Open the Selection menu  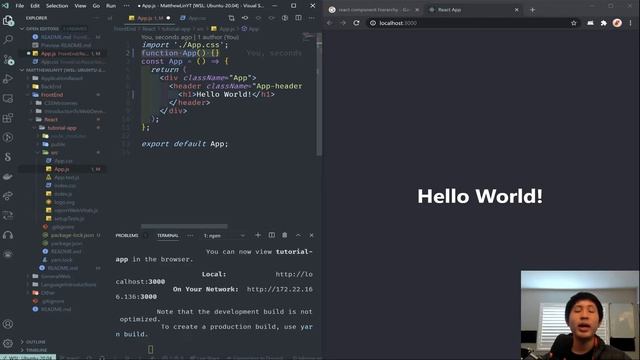[x=57, y=6]
